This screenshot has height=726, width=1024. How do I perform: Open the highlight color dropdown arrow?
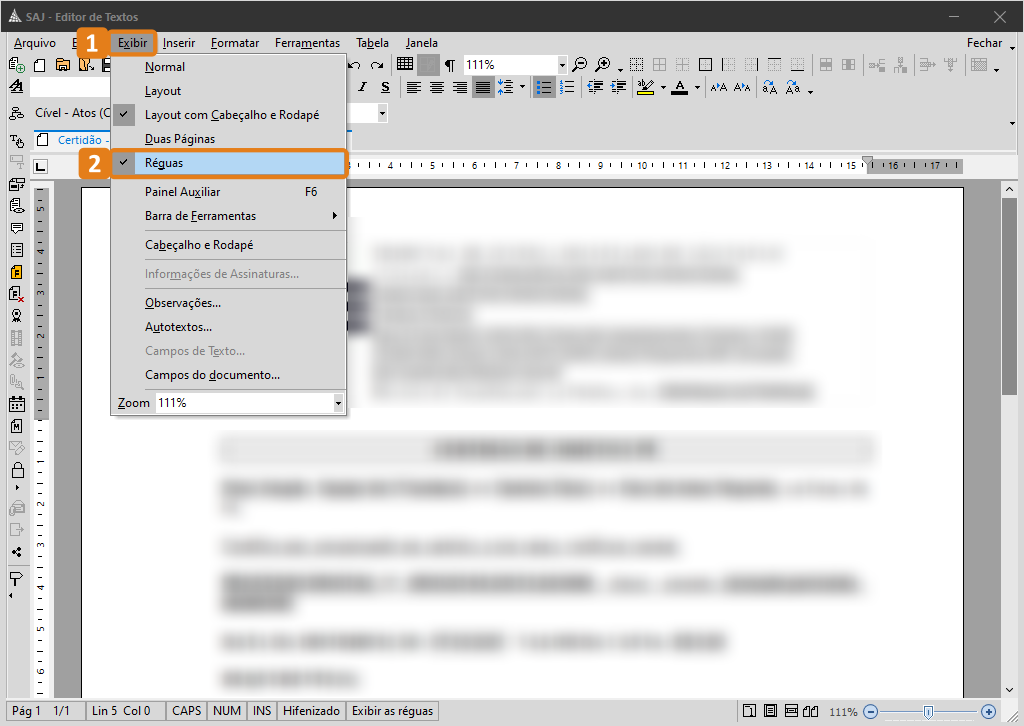(x=663, y=87)
